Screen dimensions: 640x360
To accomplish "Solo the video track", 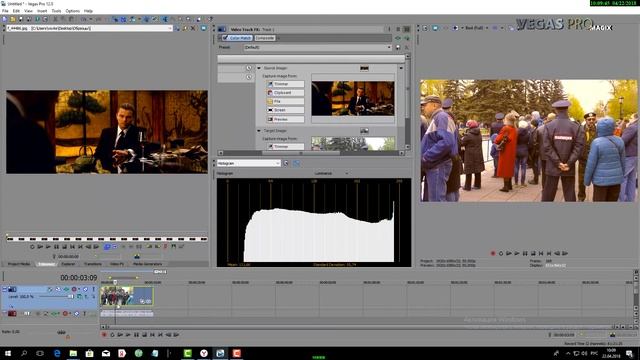I will (x=93, y=289).
